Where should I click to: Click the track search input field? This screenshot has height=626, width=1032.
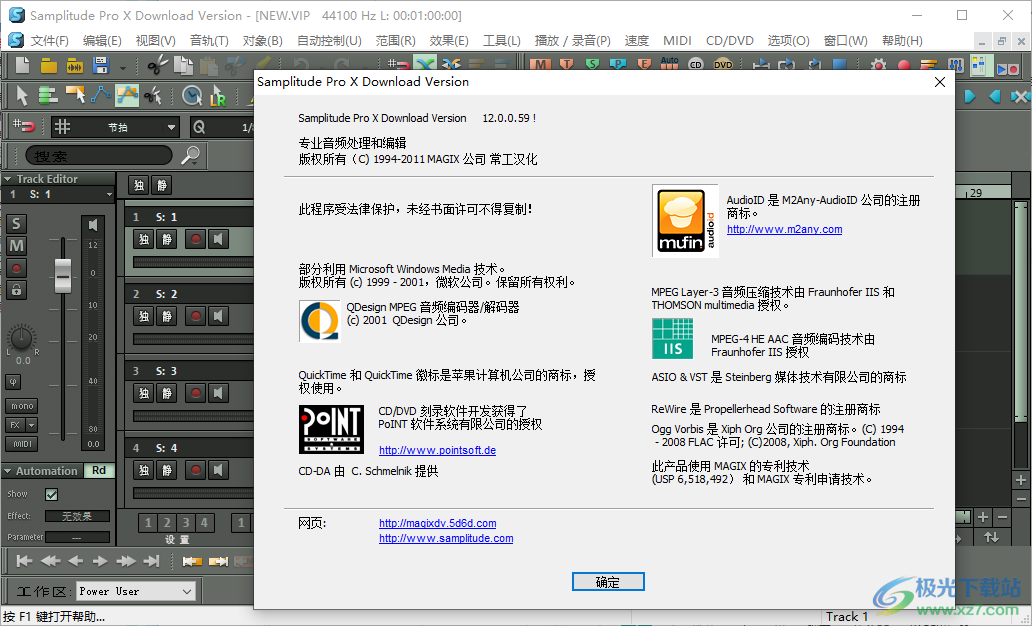tap(100, 154)
